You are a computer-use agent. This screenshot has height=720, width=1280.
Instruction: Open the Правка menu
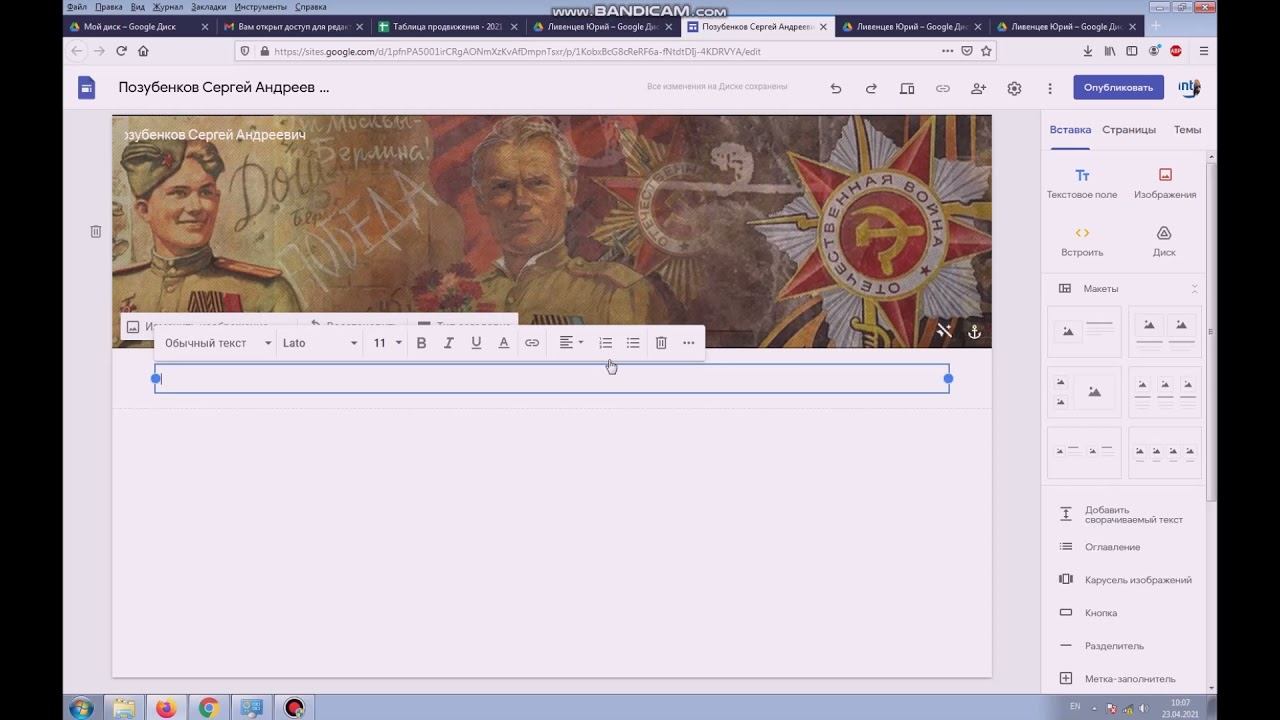[x=108, y=7]
